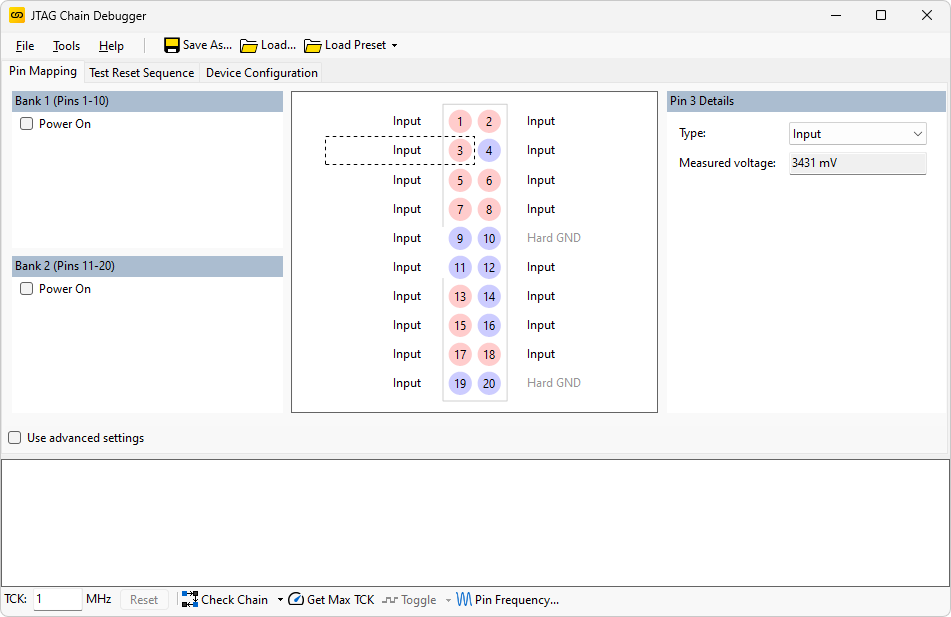Open the Tools menu

pos(66,46)
